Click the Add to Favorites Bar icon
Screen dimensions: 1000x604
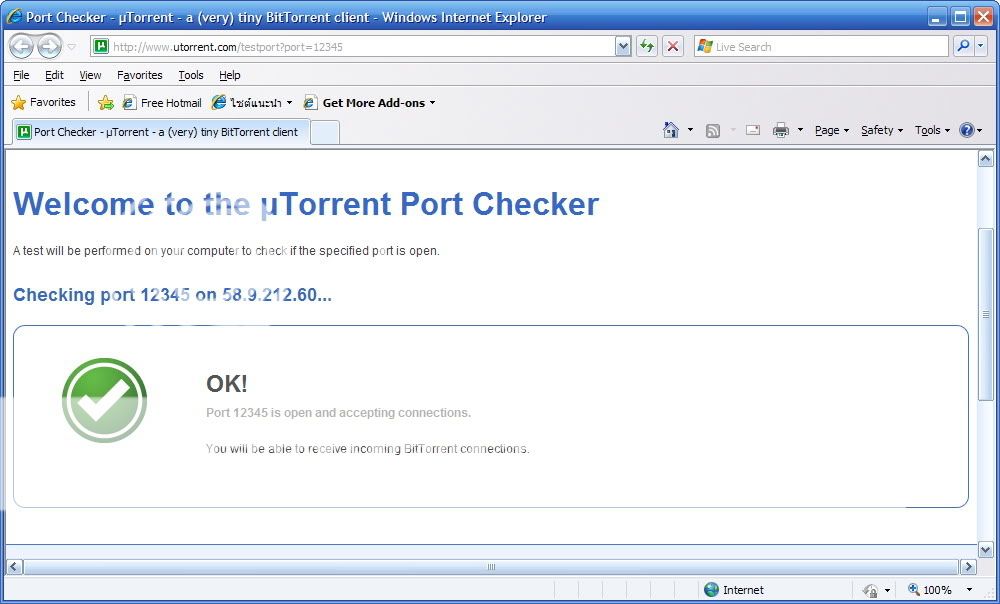click(106, 103)
